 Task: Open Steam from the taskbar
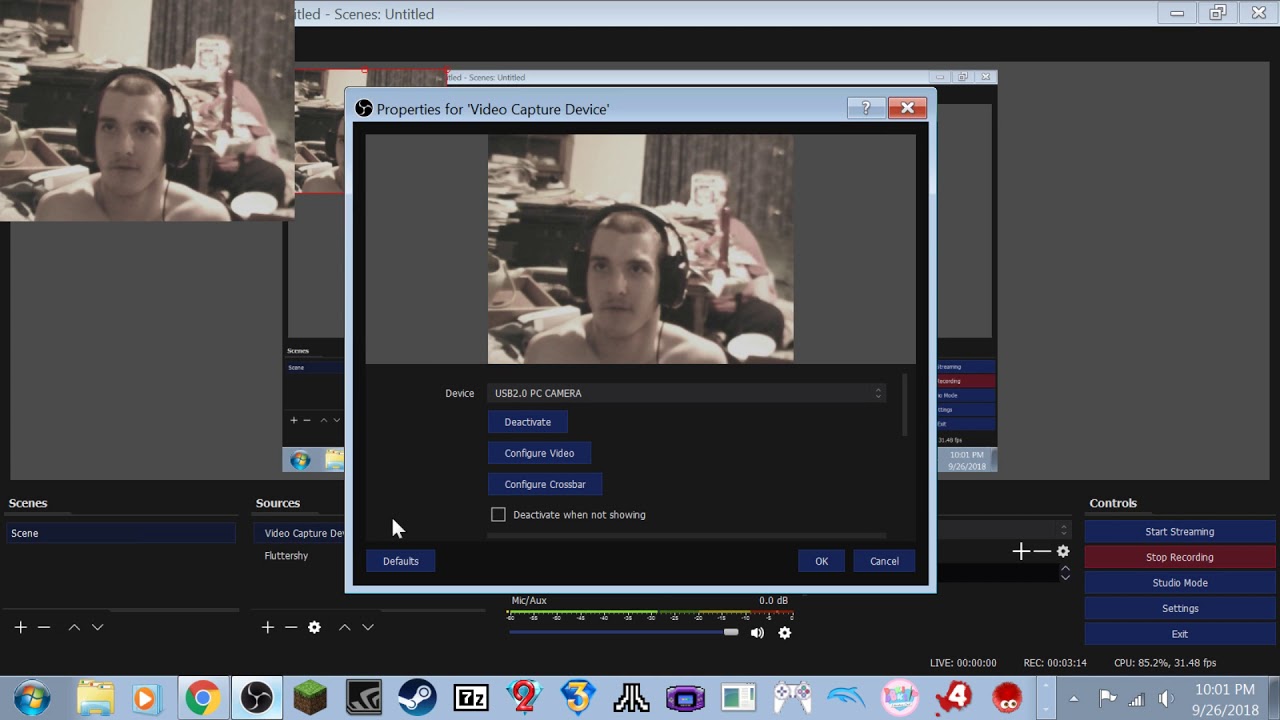tap(417, 697)
